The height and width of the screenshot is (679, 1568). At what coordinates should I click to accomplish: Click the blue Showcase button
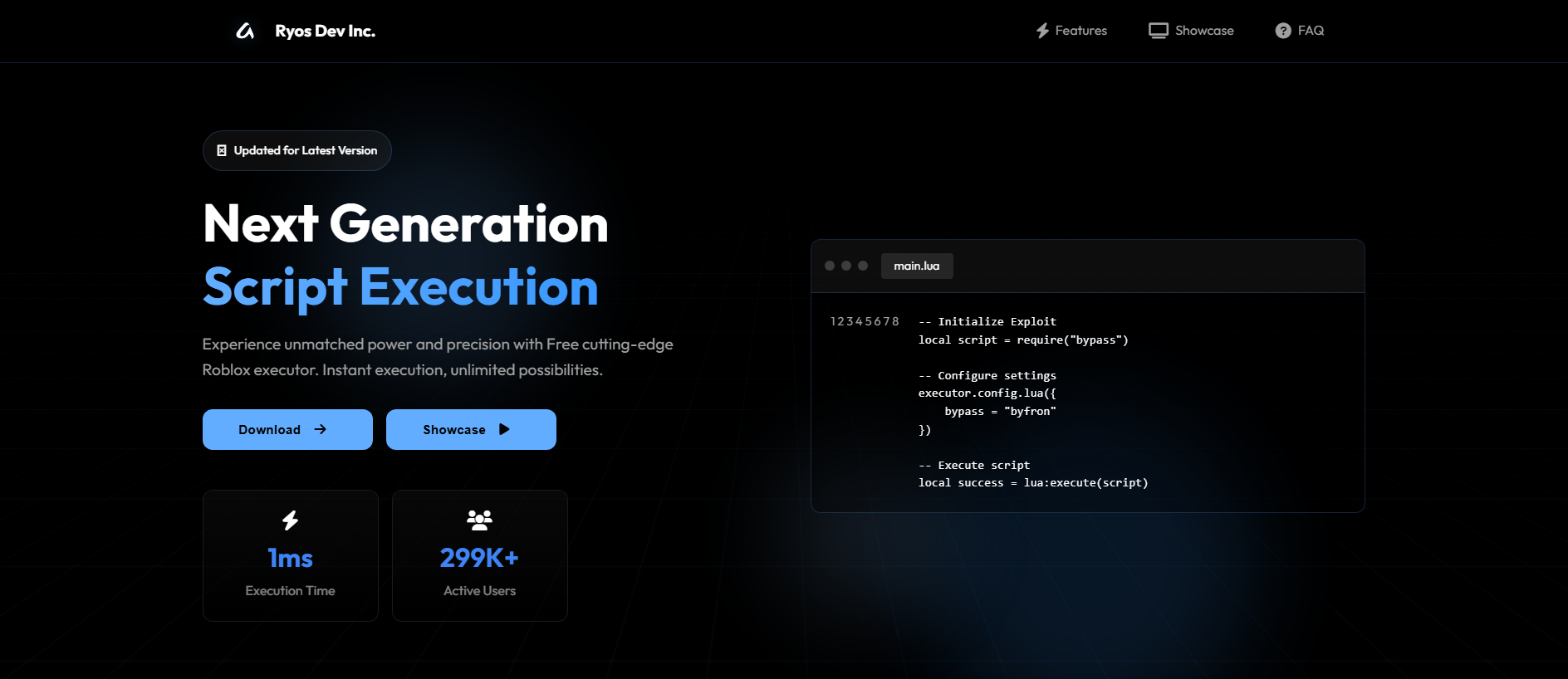click(471, 429)
